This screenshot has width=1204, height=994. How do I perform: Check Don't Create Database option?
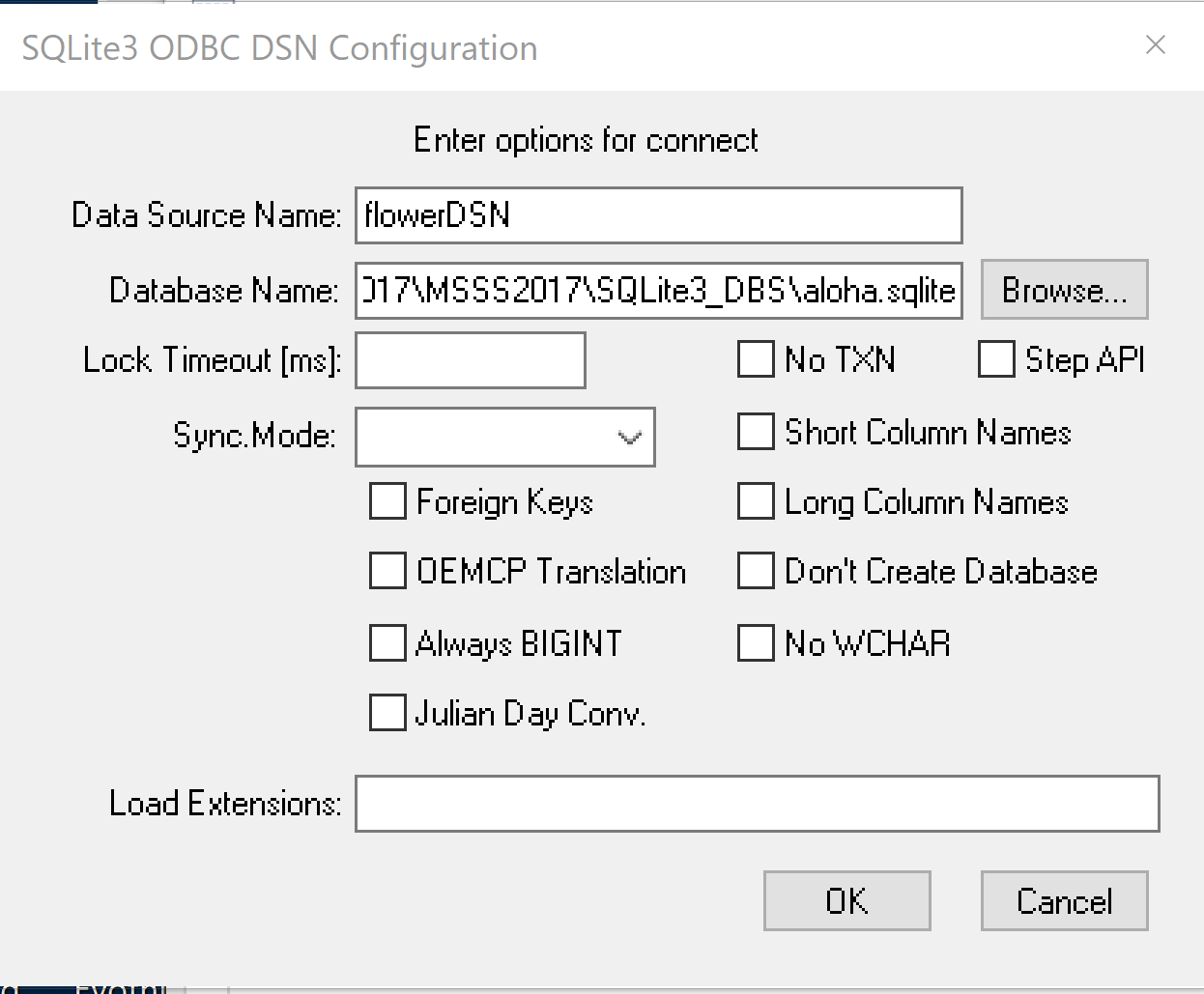[756, 571]
